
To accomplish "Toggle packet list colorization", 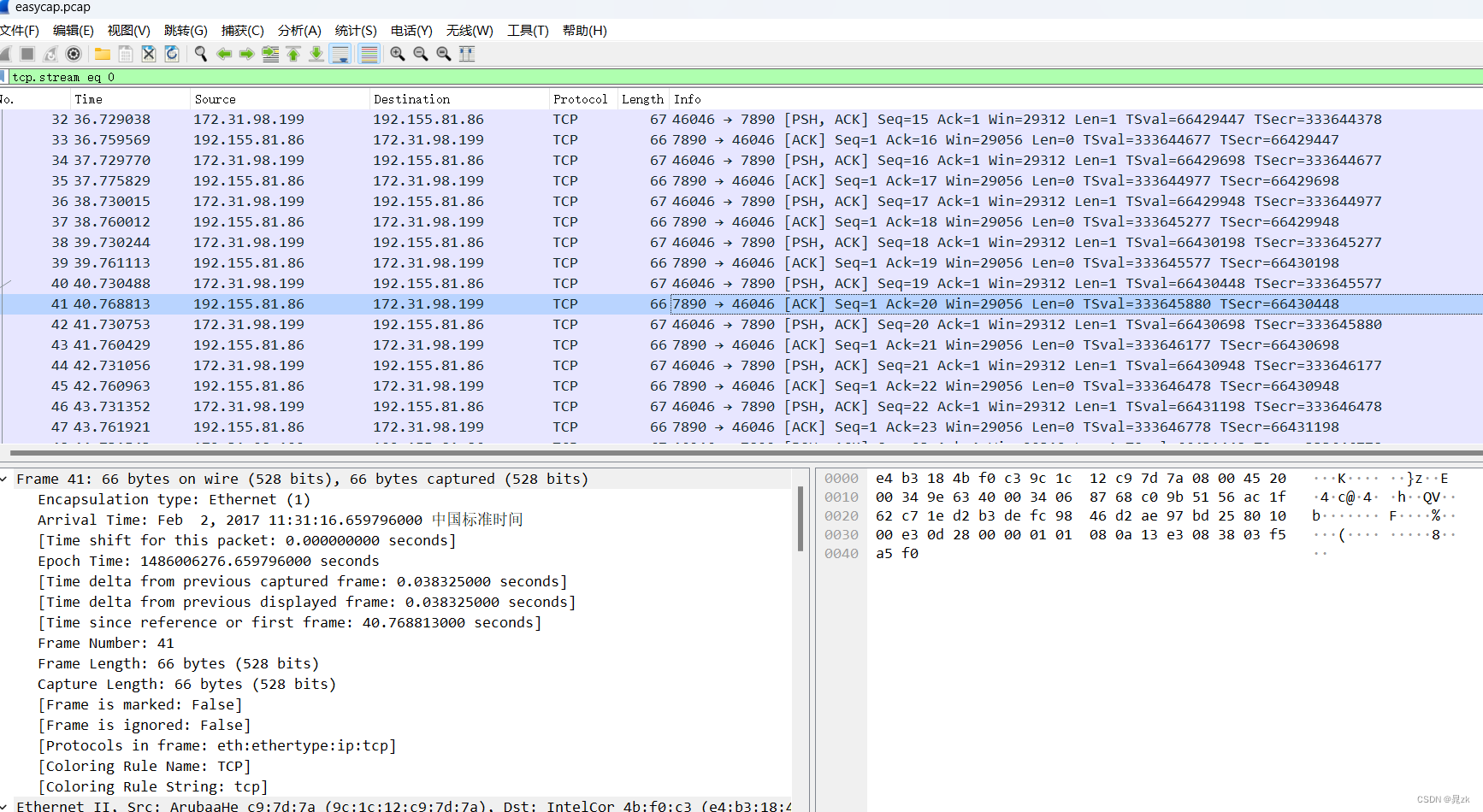I will 369,53.
